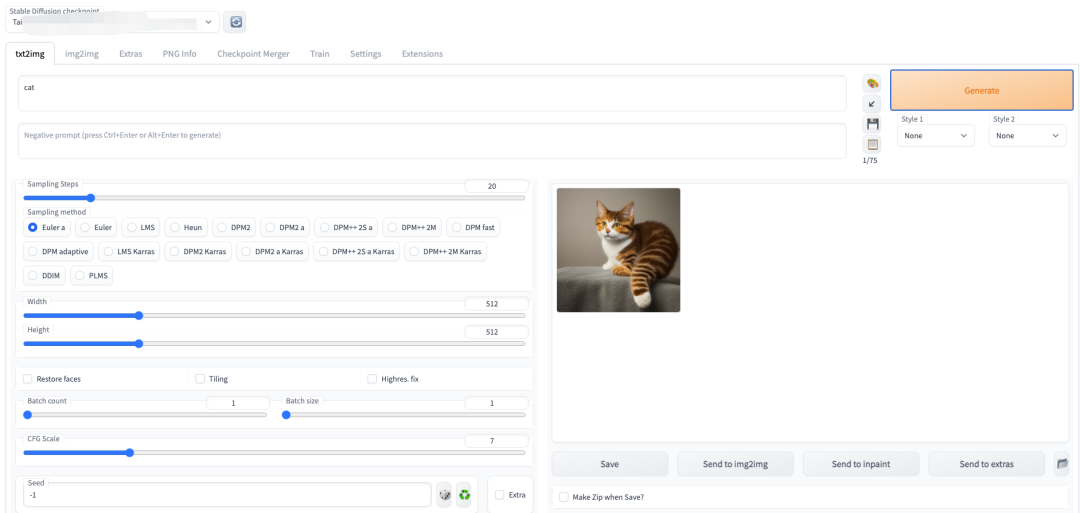The height and width of the screenshot is (513, 1080).
Task: Select the DPM++ 2M Karras sampling method
Action: [x=445, y=251]
